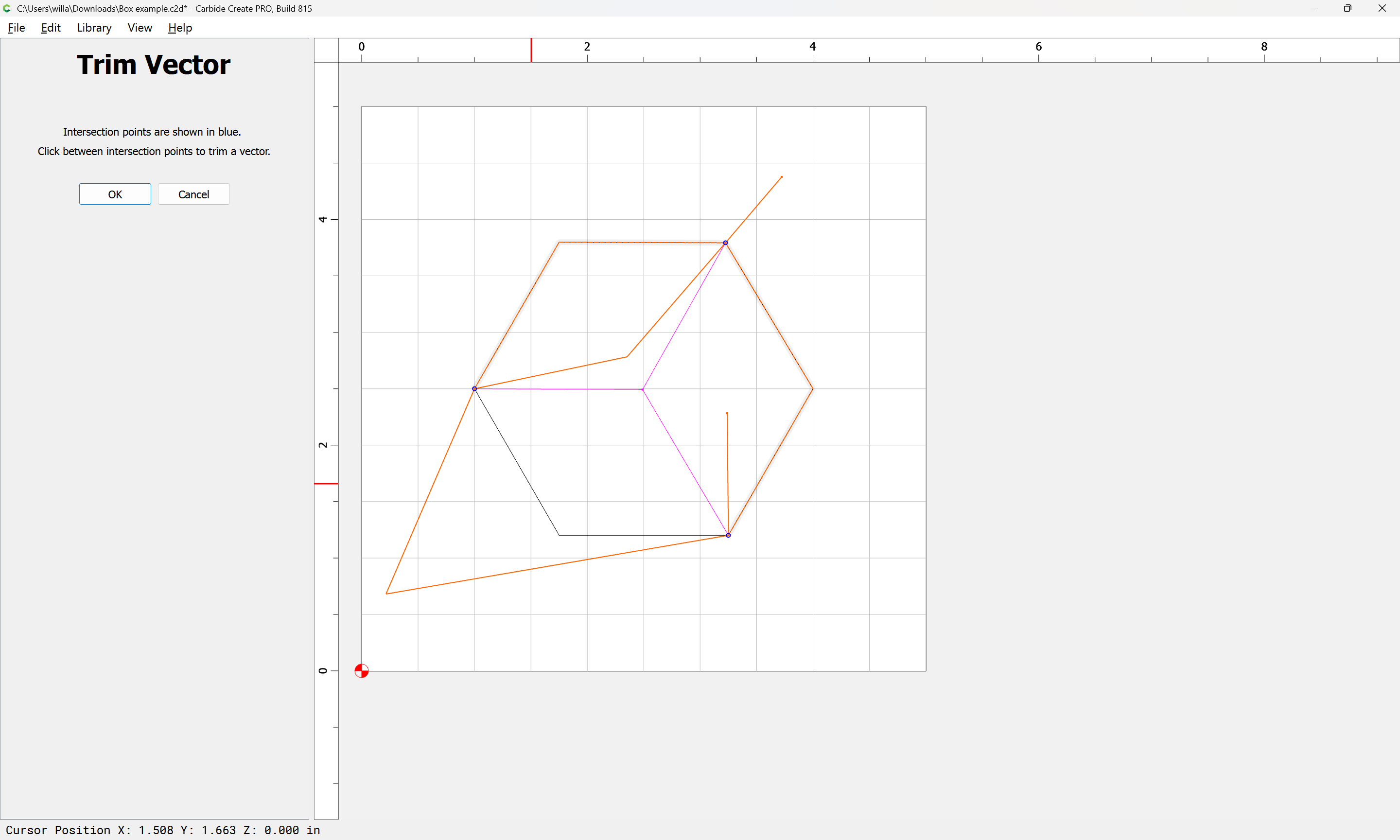The width and height of the screenshot is (1400, 840).
Task: Click the blue intersection point at hexagon bottom-right vertex
Action: click(x=728, y=536)
